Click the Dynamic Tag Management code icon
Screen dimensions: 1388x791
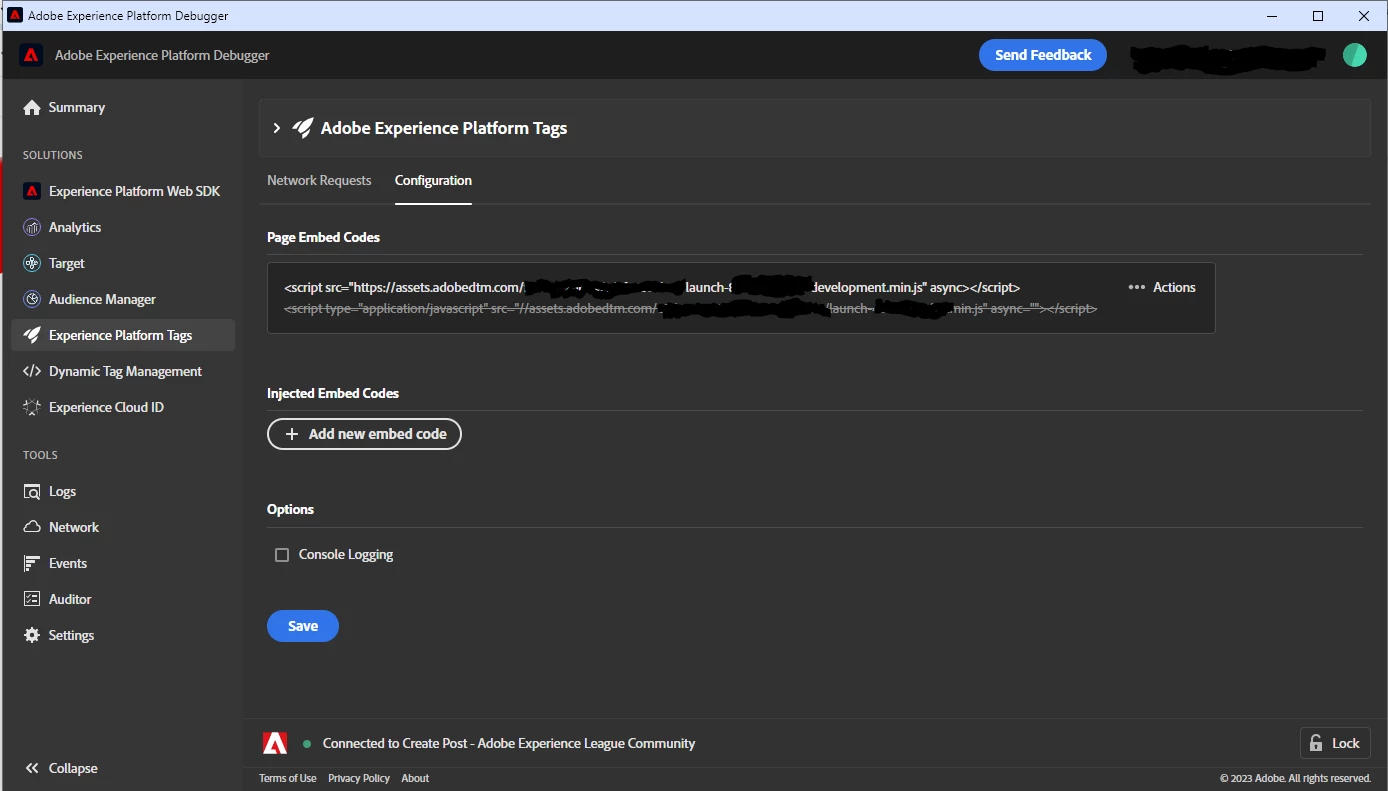click(32, 371)
